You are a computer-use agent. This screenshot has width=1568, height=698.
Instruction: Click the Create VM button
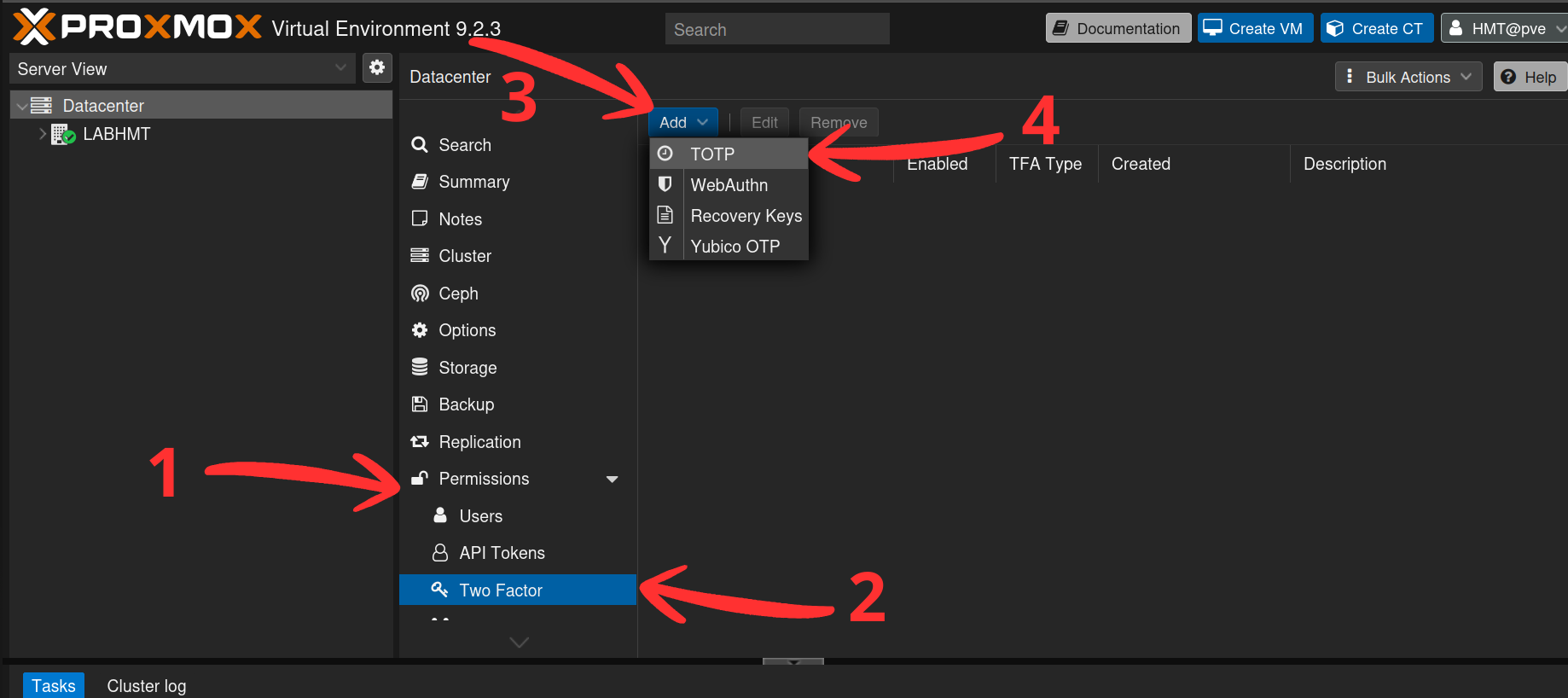point(1256,28)
